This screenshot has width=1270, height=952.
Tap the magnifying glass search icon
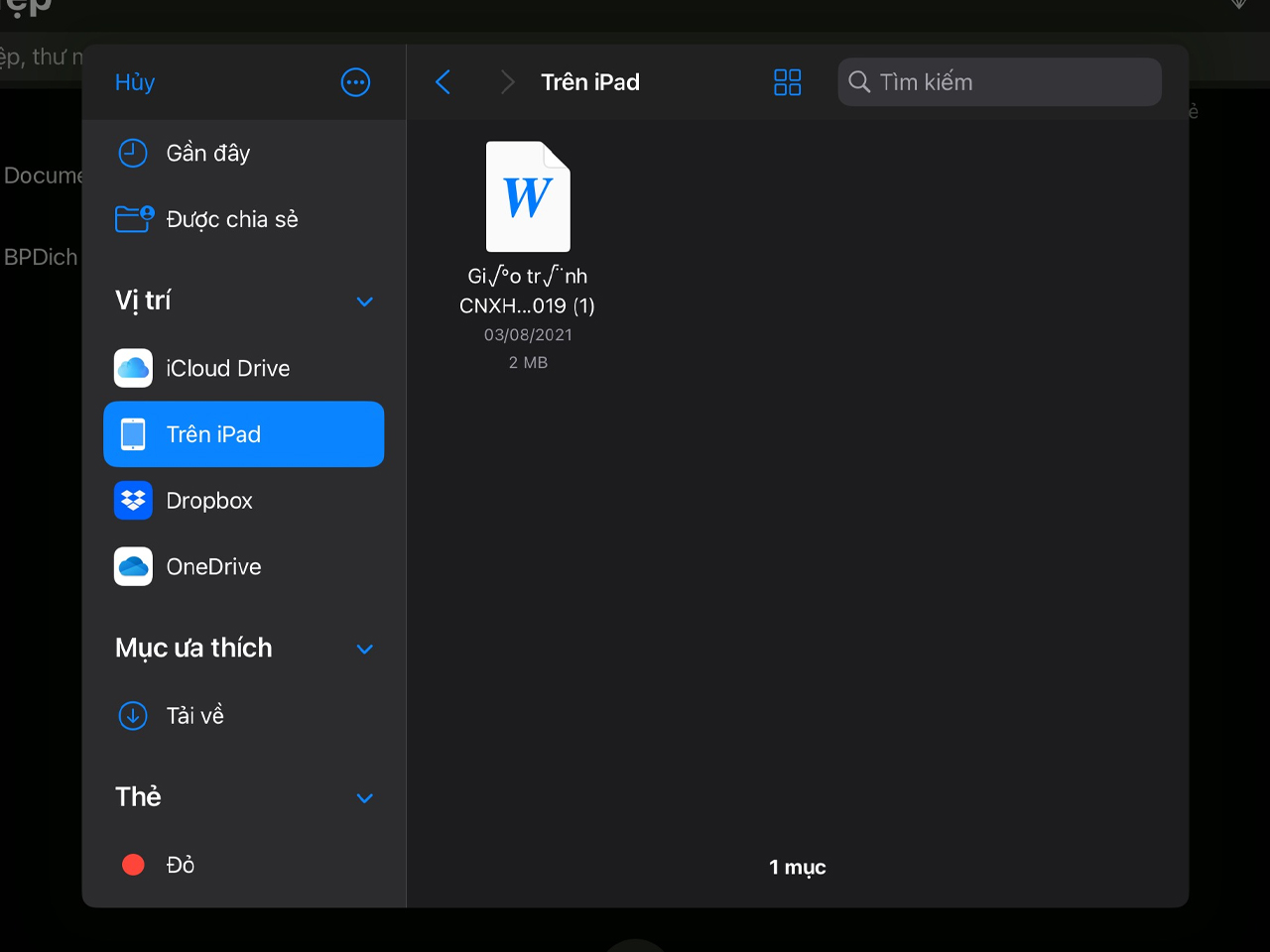point(859,82)
